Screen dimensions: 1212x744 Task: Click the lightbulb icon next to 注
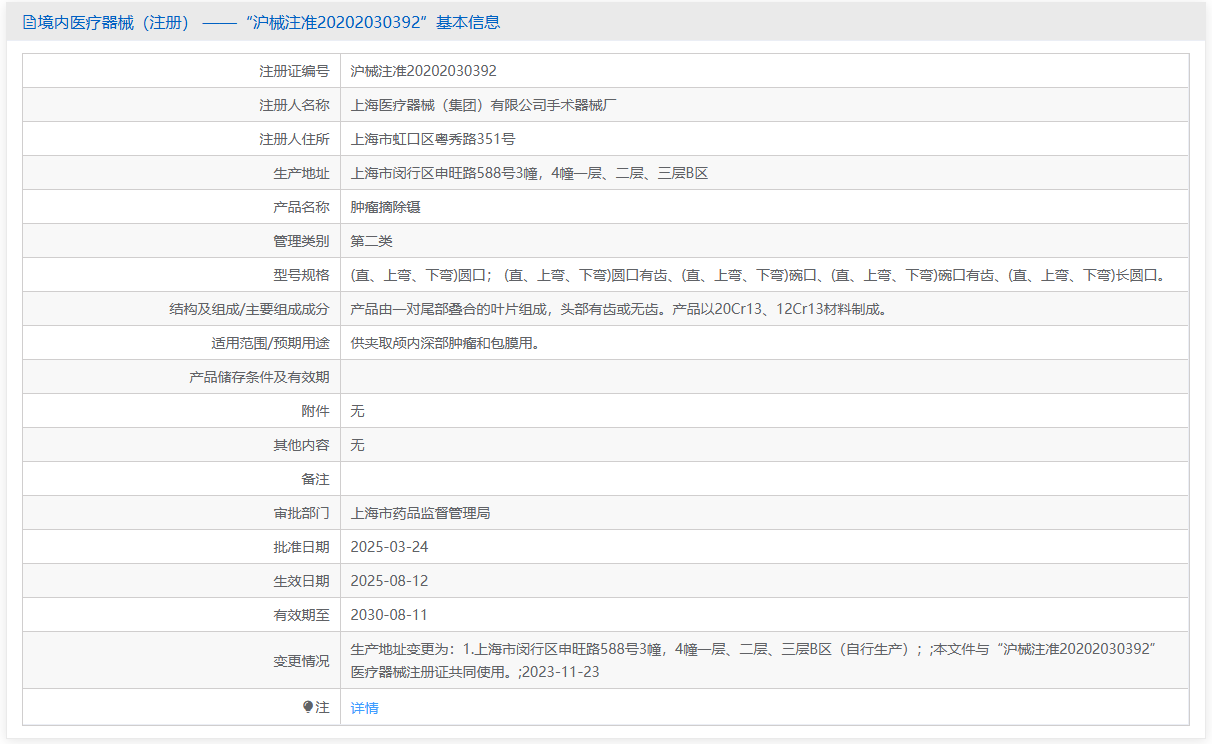tap(308, 707)
